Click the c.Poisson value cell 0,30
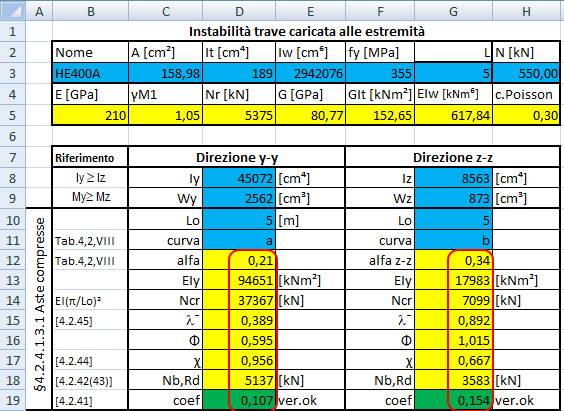Screen dimensions: 564x411 coord(526,115)
